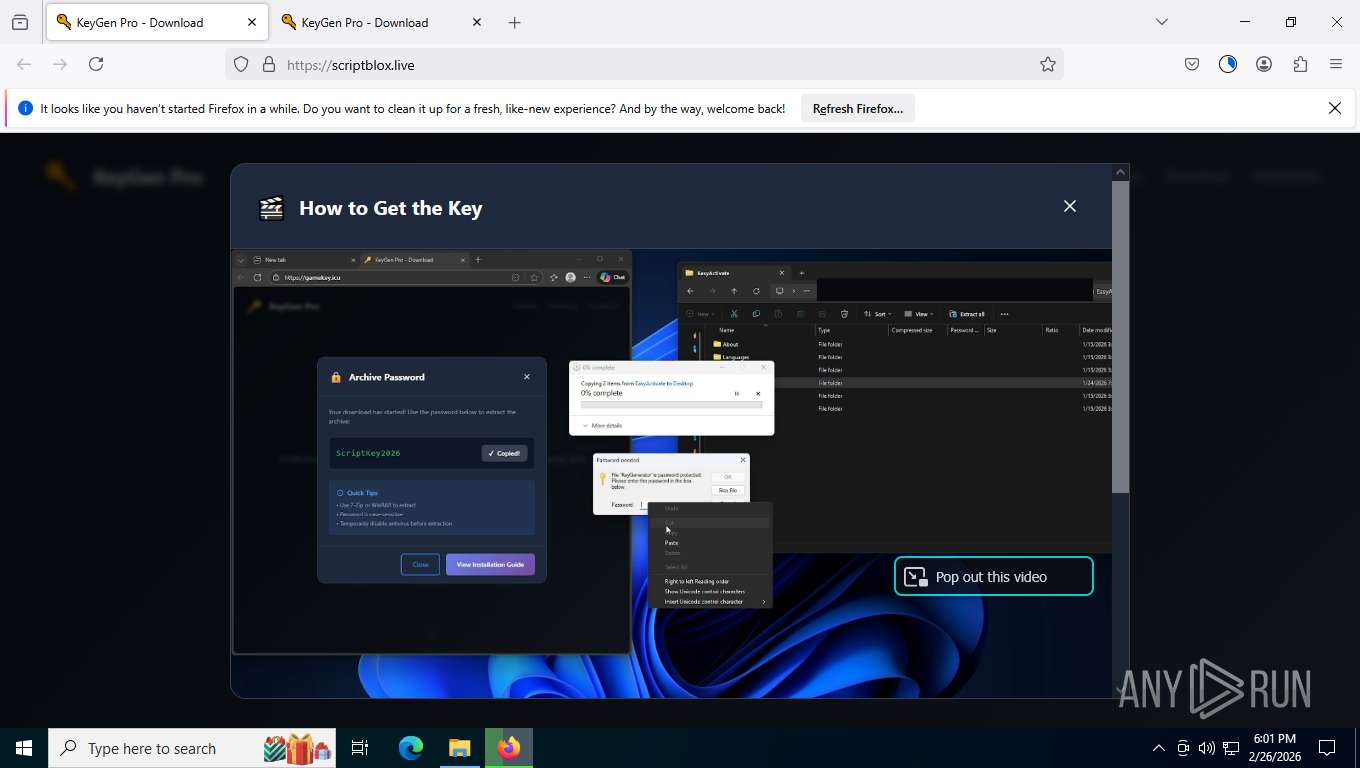The width and height of the screenshot is (1360, 768).
Task: Open File Explorer from the taskbar
Action: 459,748
